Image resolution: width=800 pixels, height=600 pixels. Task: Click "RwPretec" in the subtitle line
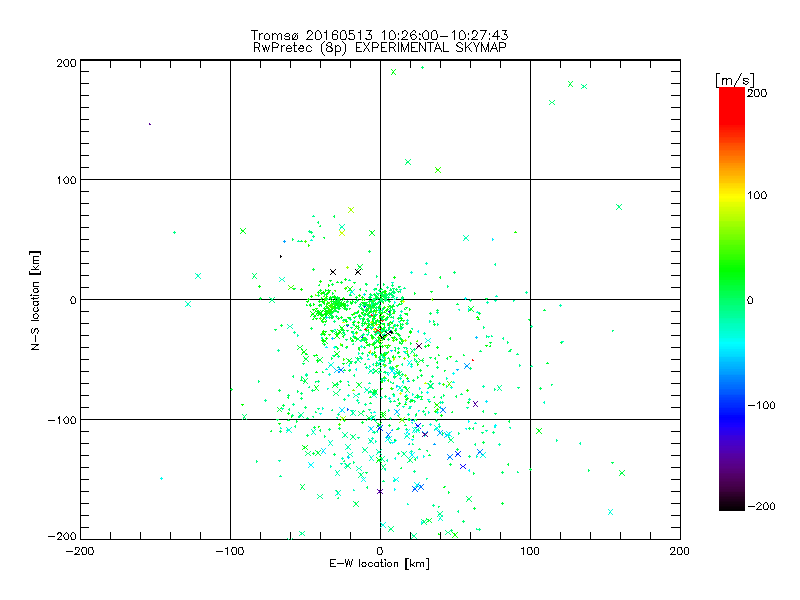[283, 48]
